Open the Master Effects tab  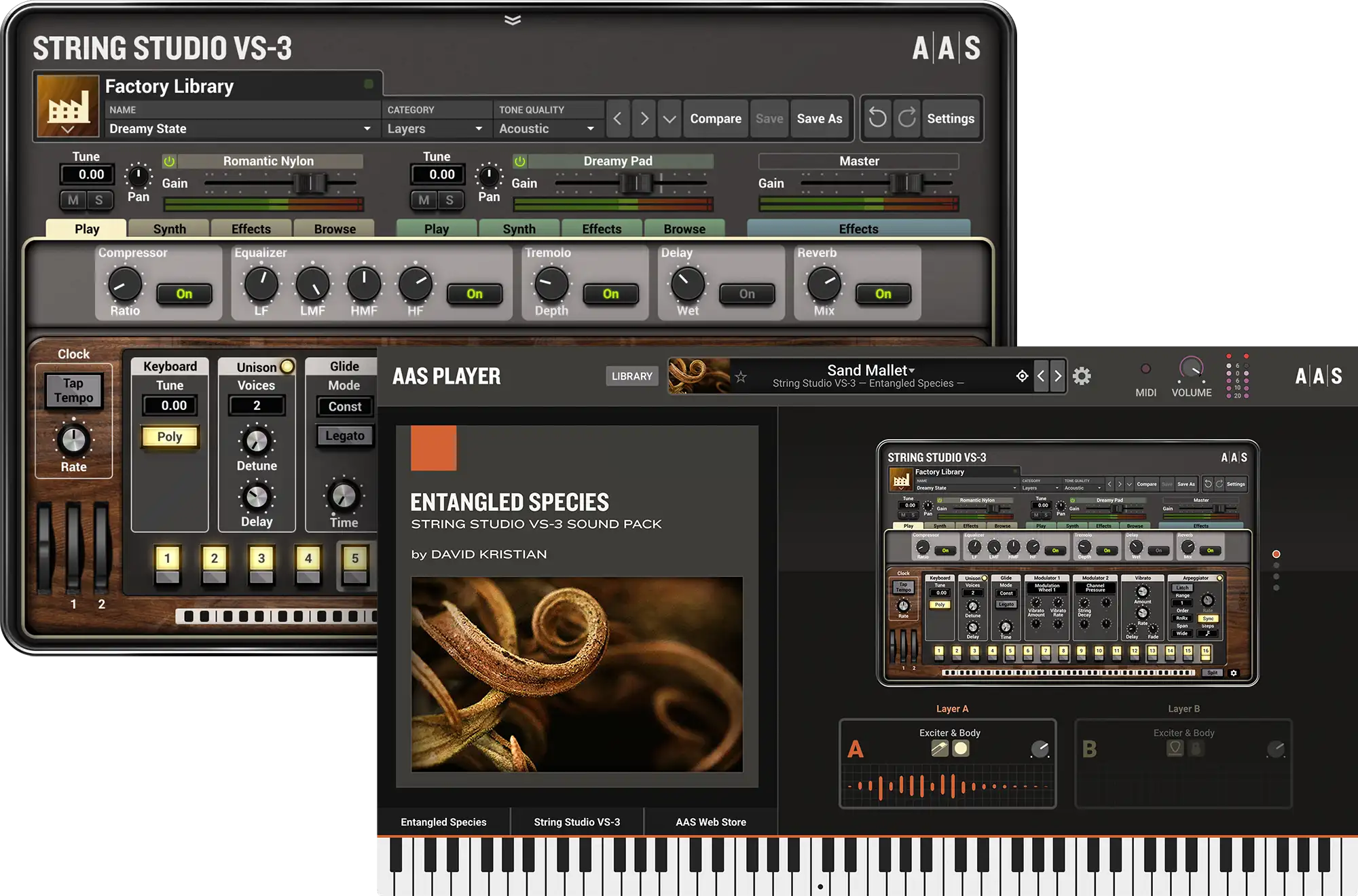click(858, 229)
